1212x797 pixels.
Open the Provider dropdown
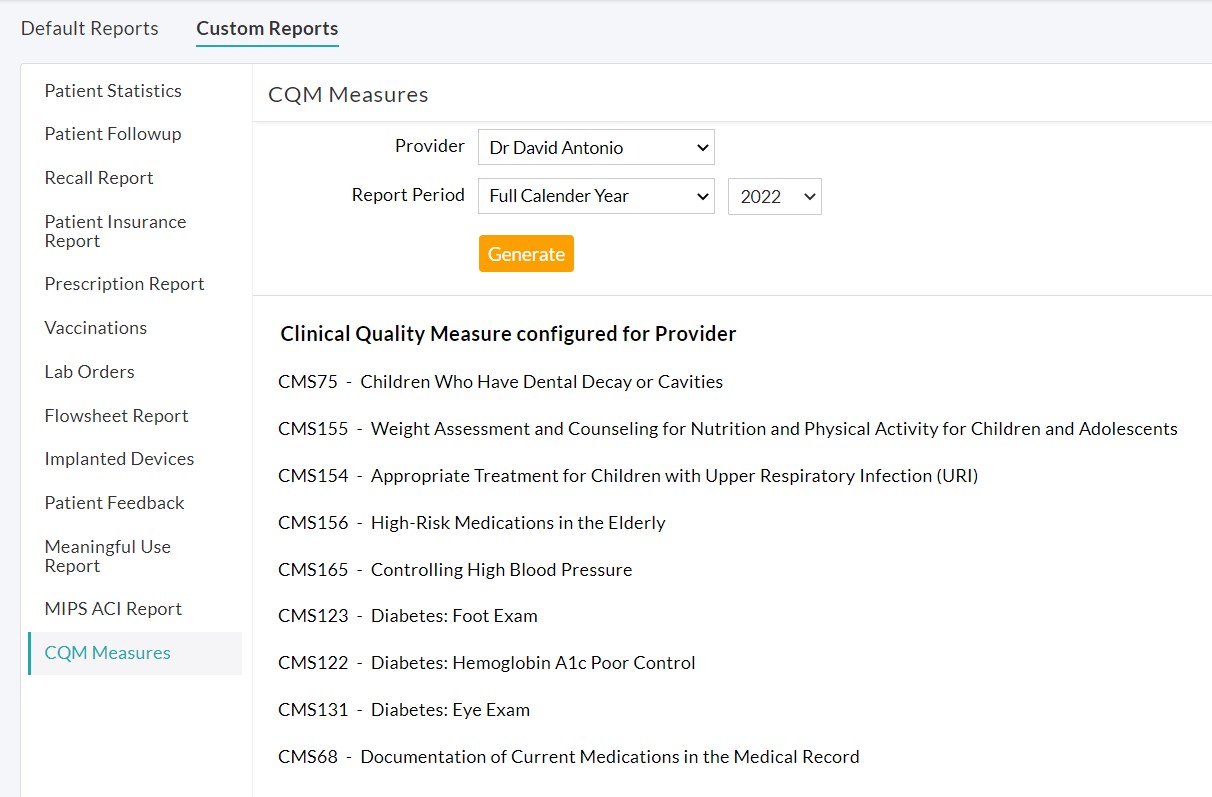click(x=595, y=147)
